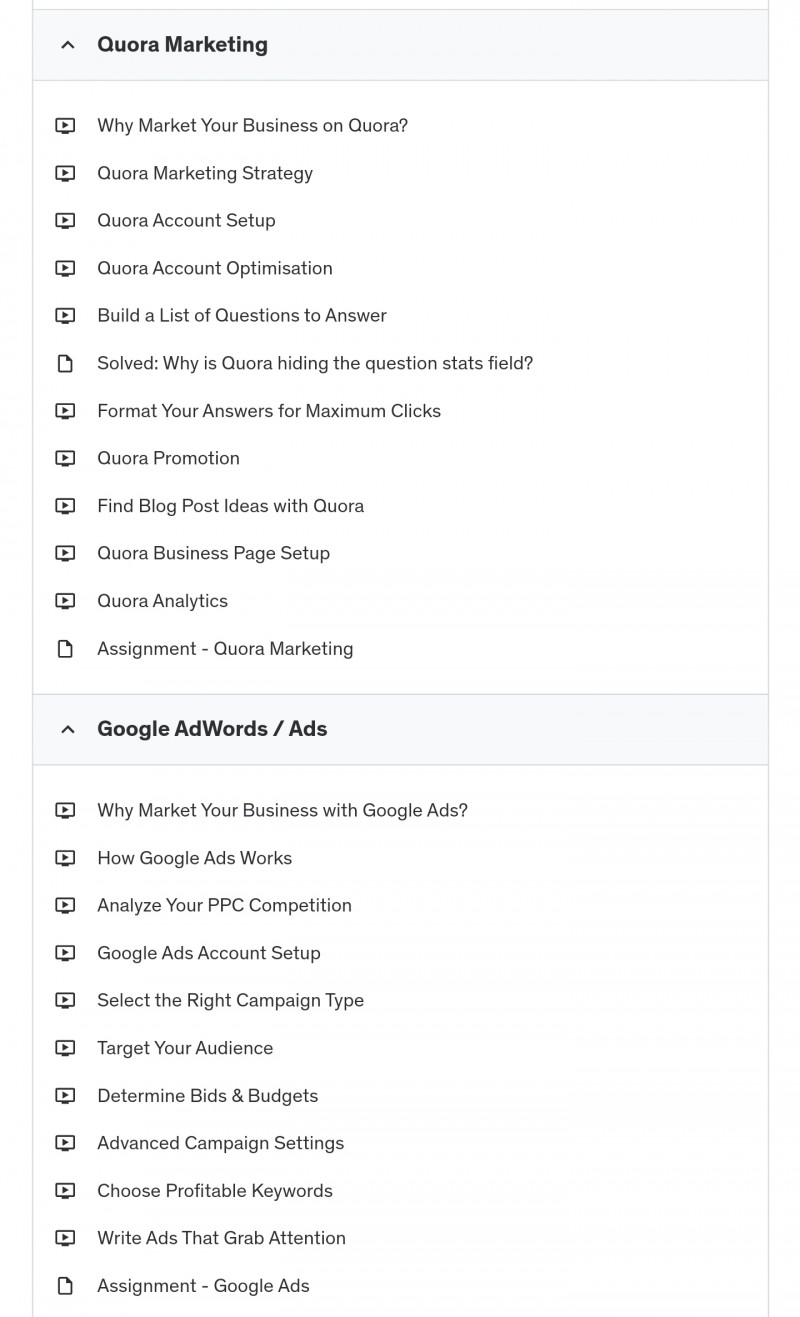Click video icon next to Quora Analytics
Screen dimensions: 800x1317
65,601
